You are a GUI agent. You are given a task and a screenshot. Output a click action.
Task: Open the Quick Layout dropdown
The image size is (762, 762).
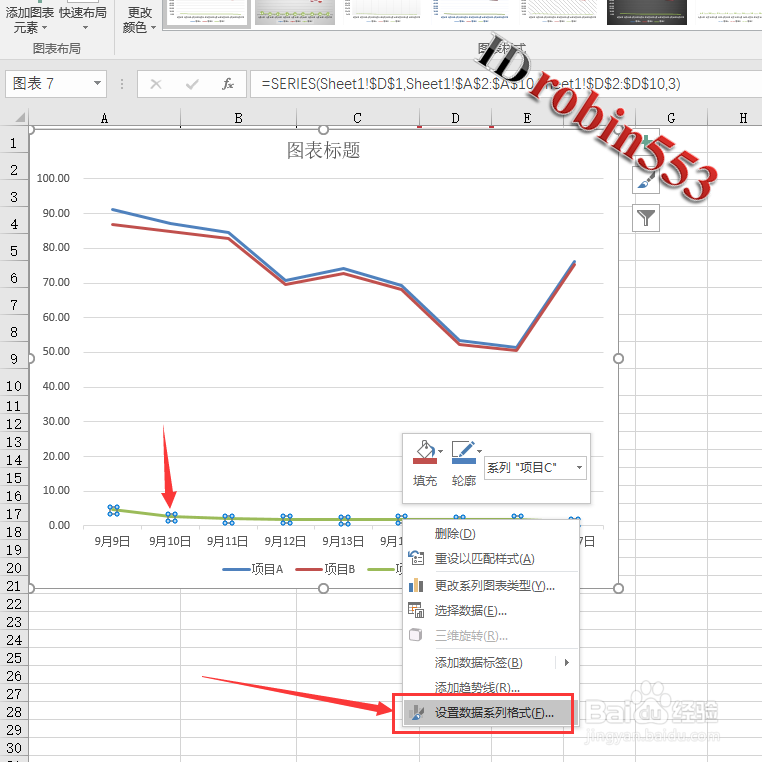[83, 18]
